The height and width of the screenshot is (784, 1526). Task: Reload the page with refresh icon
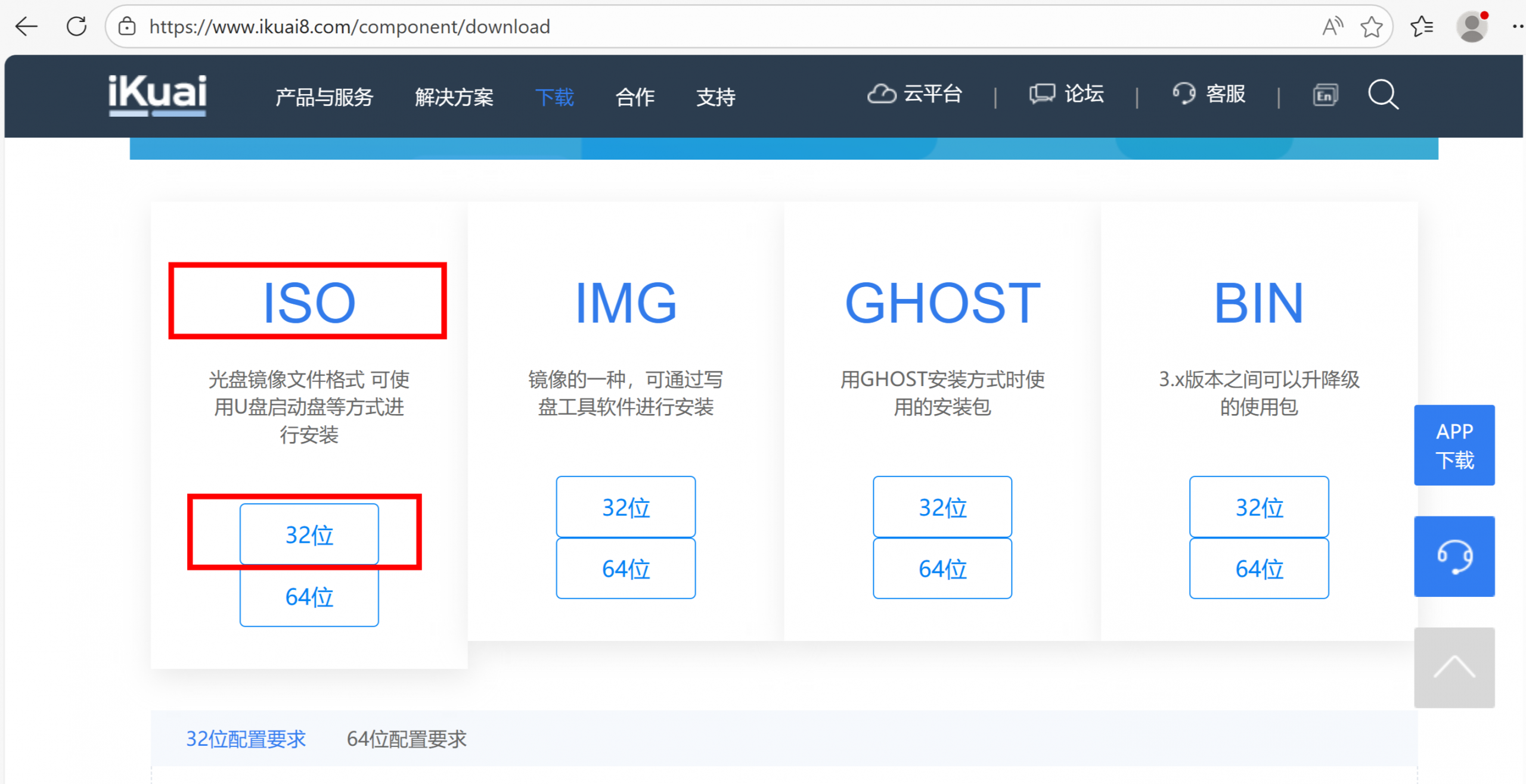point(76,26)
